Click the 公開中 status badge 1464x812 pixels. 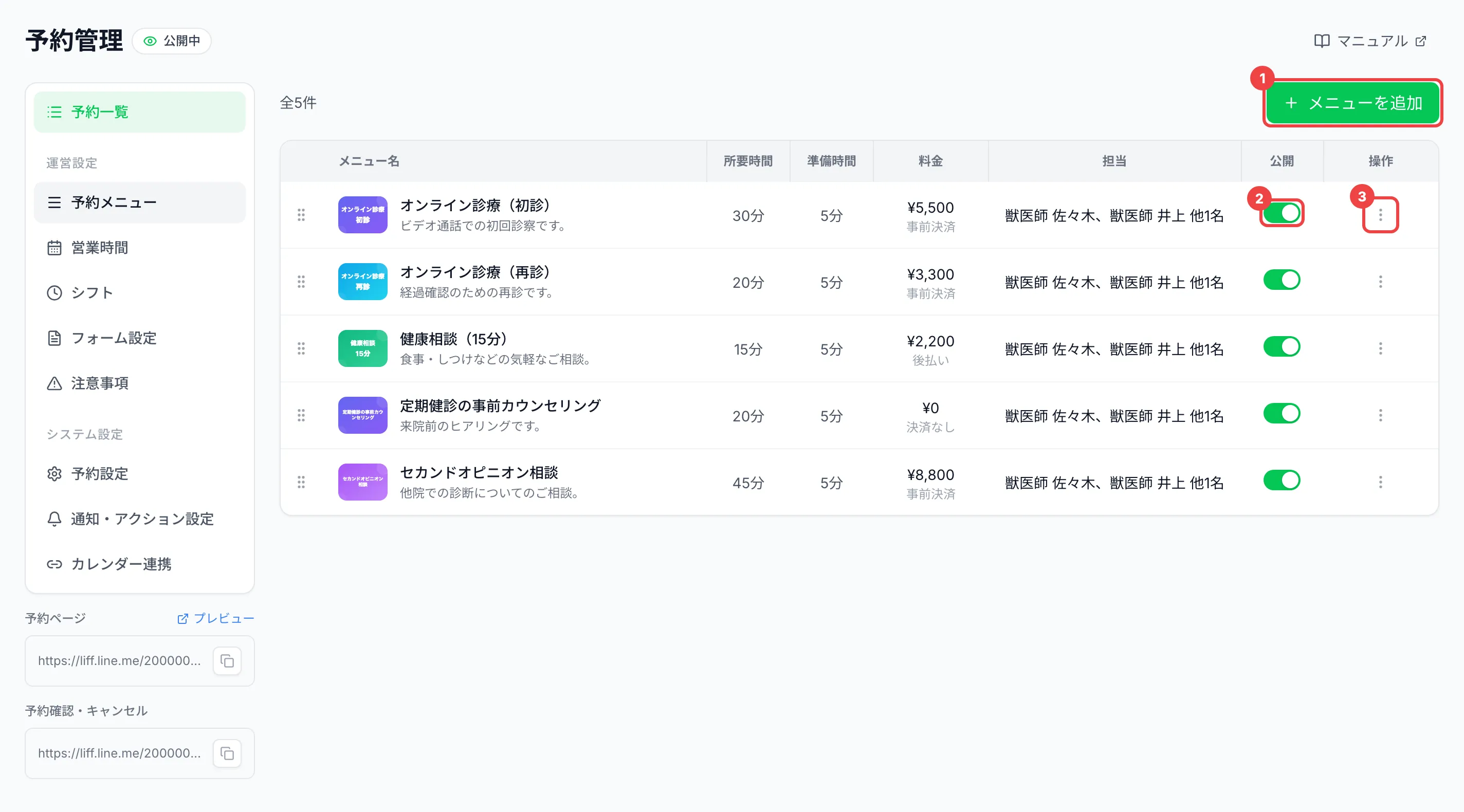(x=172, y=41)
